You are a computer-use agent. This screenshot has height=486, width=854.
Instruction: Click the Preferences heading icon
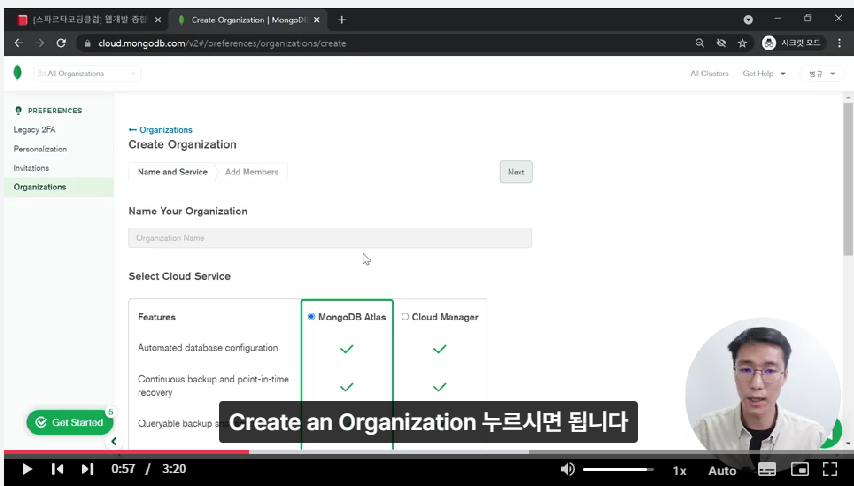(x=19, y=110)
